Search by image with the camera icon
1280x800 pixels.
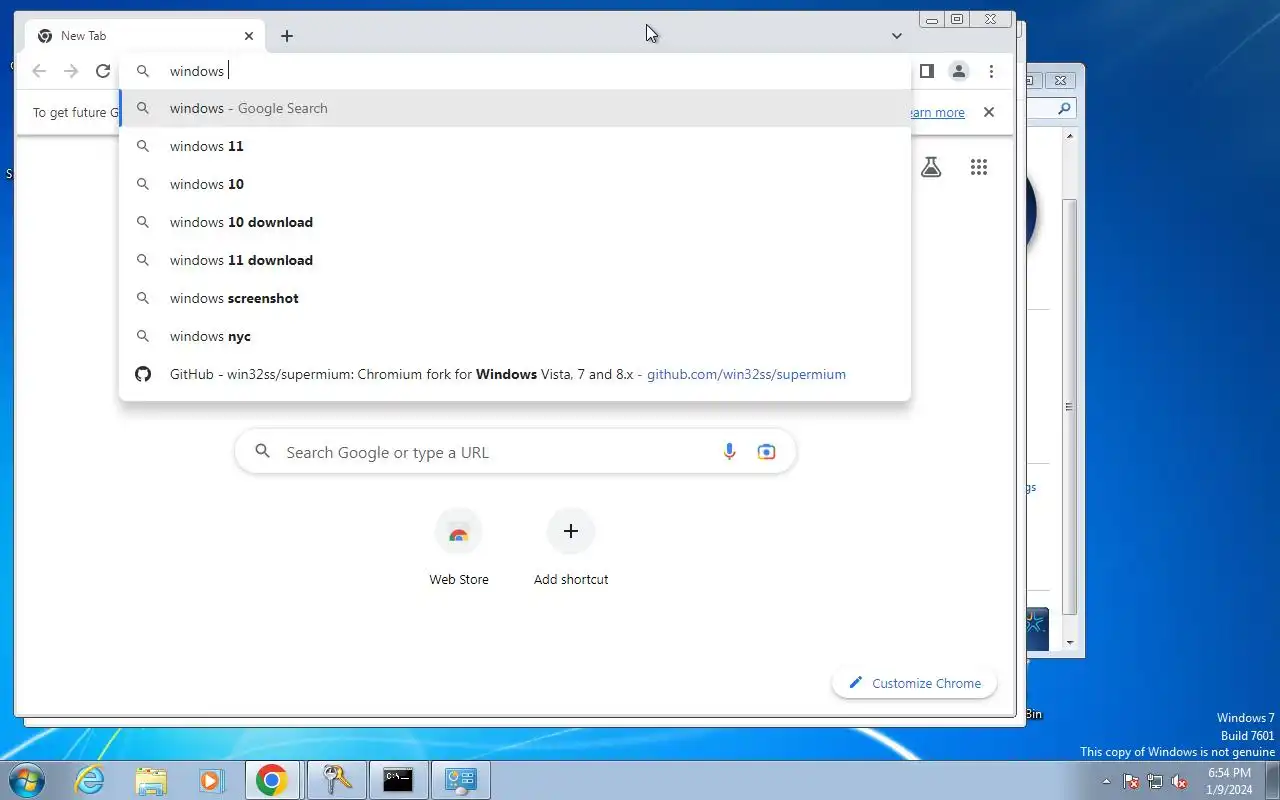coord(766,452)
